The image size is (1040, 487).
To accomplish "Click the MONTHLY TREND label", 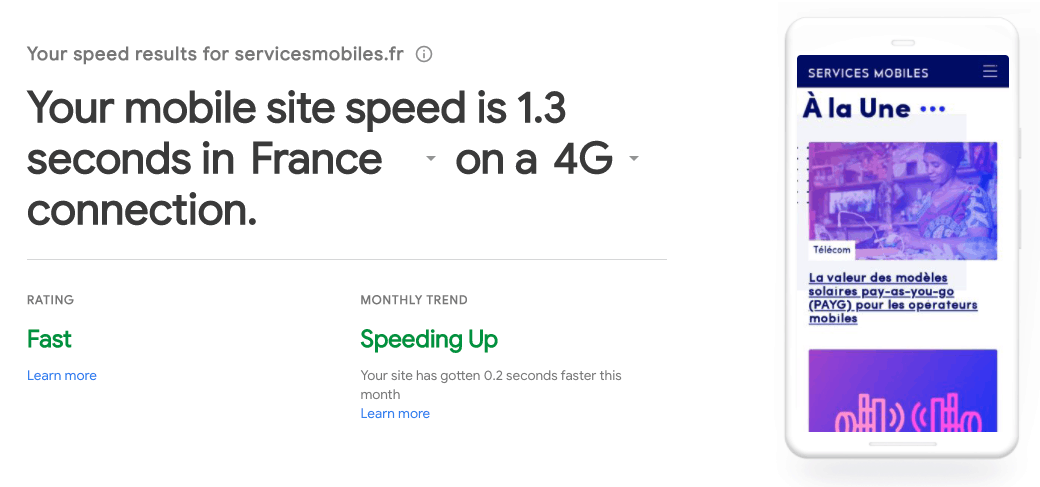I will pos(414,300).
